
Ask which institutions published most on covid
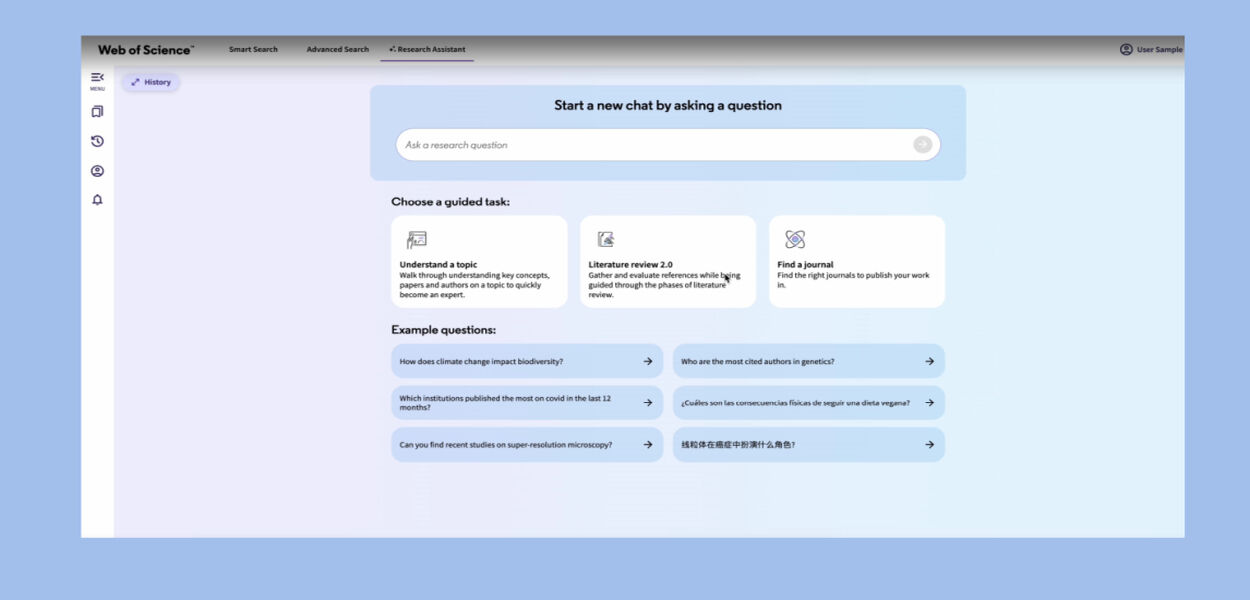[527, 403]
